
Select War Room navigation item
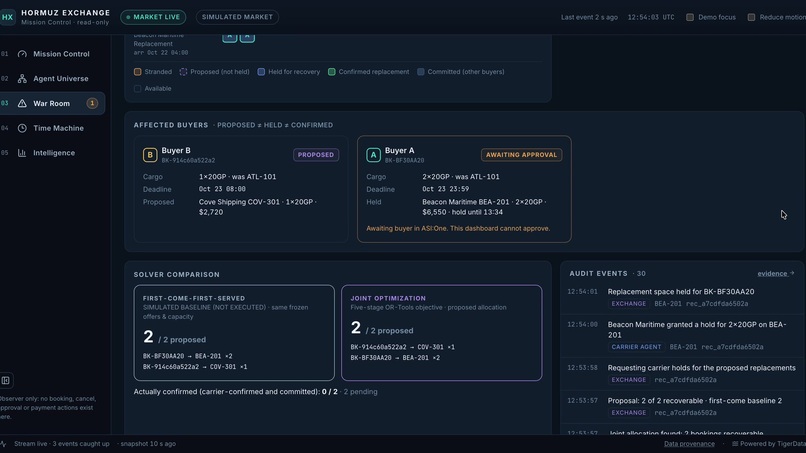click(x=52, y=103)
